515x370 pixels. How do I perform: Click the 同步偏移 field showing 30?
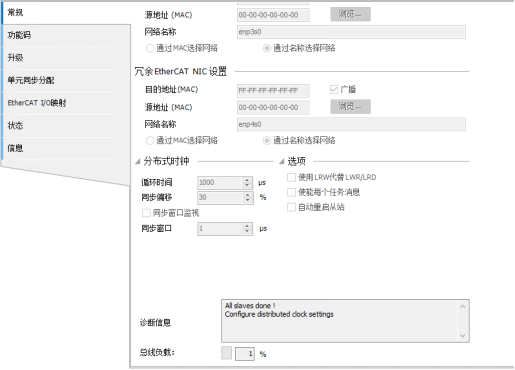point(220,197)
